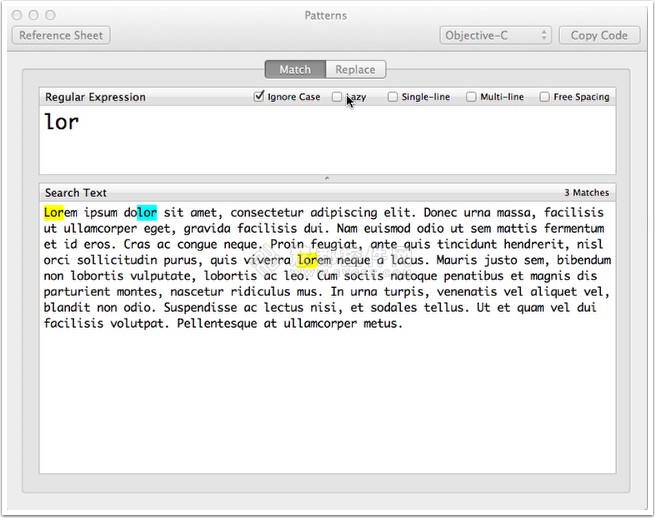Viewport: 655px width, 518px height.
Task: Click the window minimize button
Action: [x=34, y=15]
